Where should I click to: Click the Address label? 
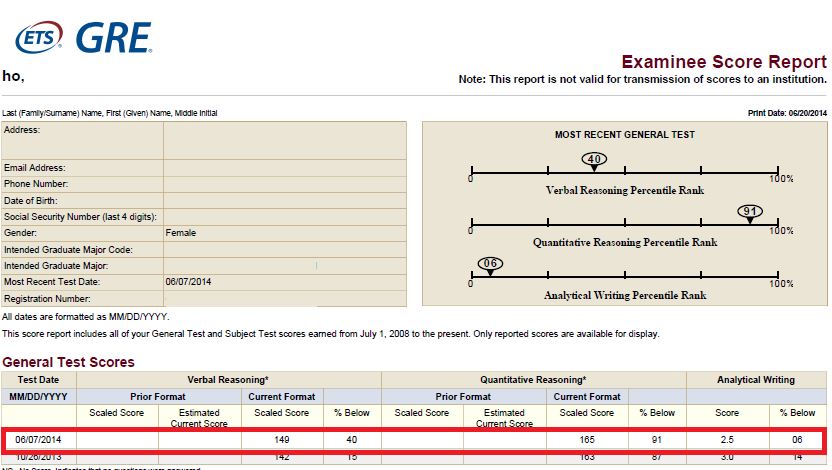(22, 130)
